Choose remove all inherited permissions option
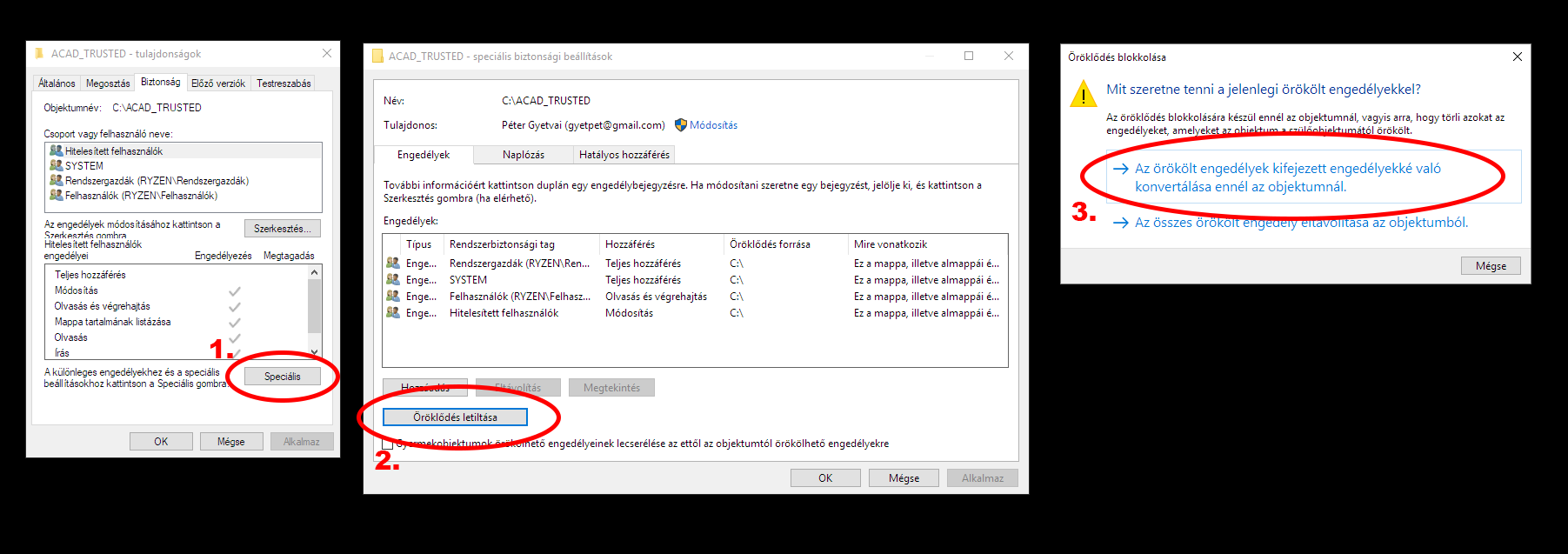The image size is (1568, 554). pyautogui.click(x=1300, y=223)
